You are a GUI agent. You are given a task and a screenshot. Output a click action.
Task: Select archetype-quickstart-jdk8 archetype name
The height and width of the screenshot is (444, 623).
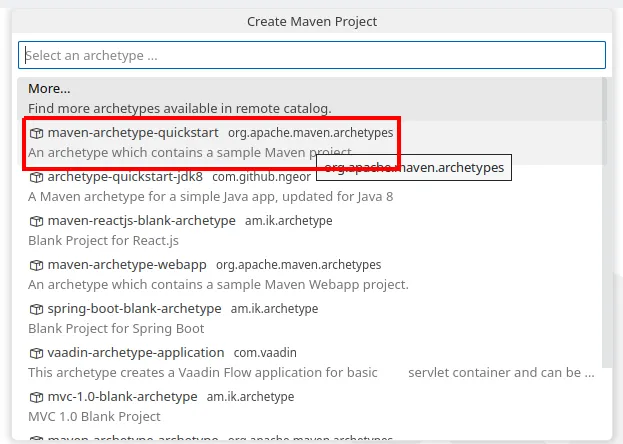125,176
